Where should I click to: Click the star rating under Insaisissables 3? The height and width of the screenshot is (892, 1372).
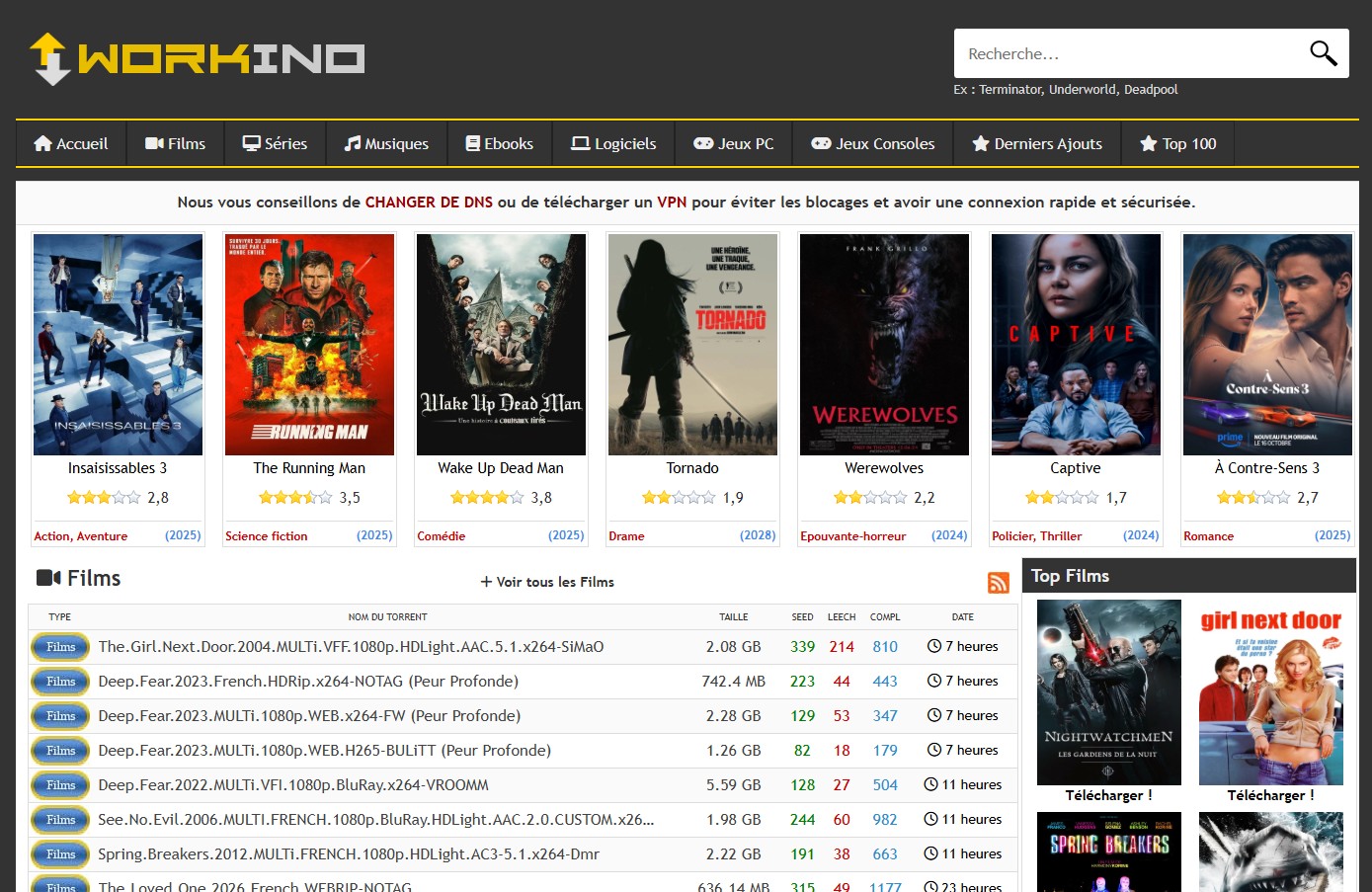click(104, 498)
